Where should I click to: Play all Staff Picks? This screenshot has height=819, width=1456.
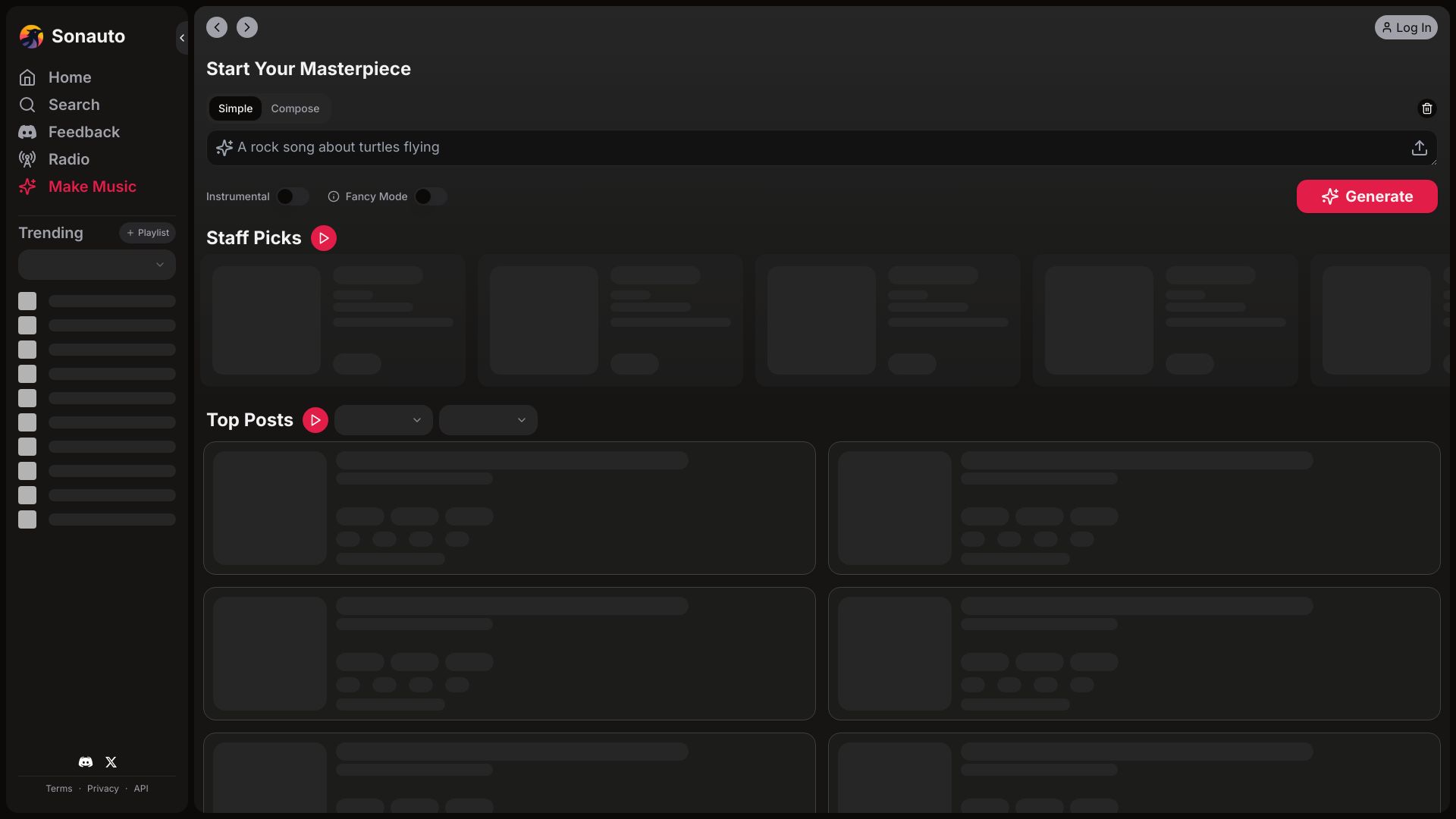pos(324,238)
